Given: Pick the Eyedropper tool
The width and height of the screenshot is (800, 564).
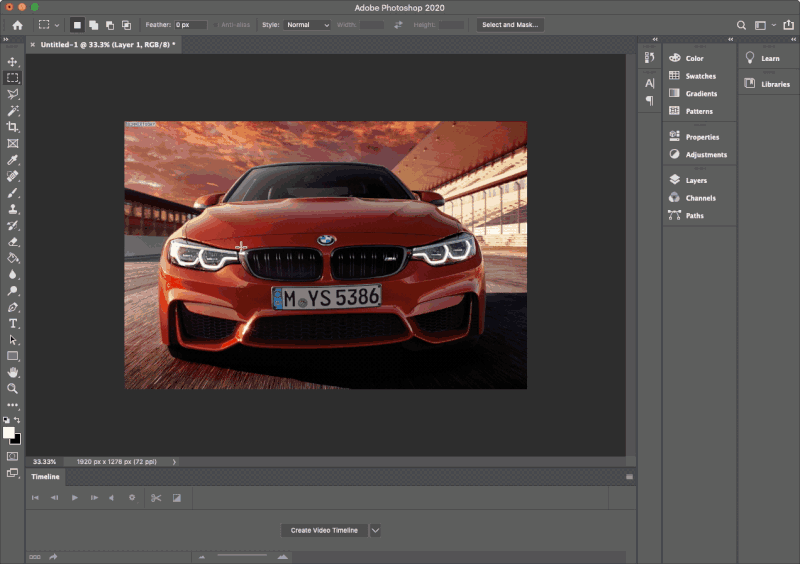Looking at the screenshot, I should [13, 160].
